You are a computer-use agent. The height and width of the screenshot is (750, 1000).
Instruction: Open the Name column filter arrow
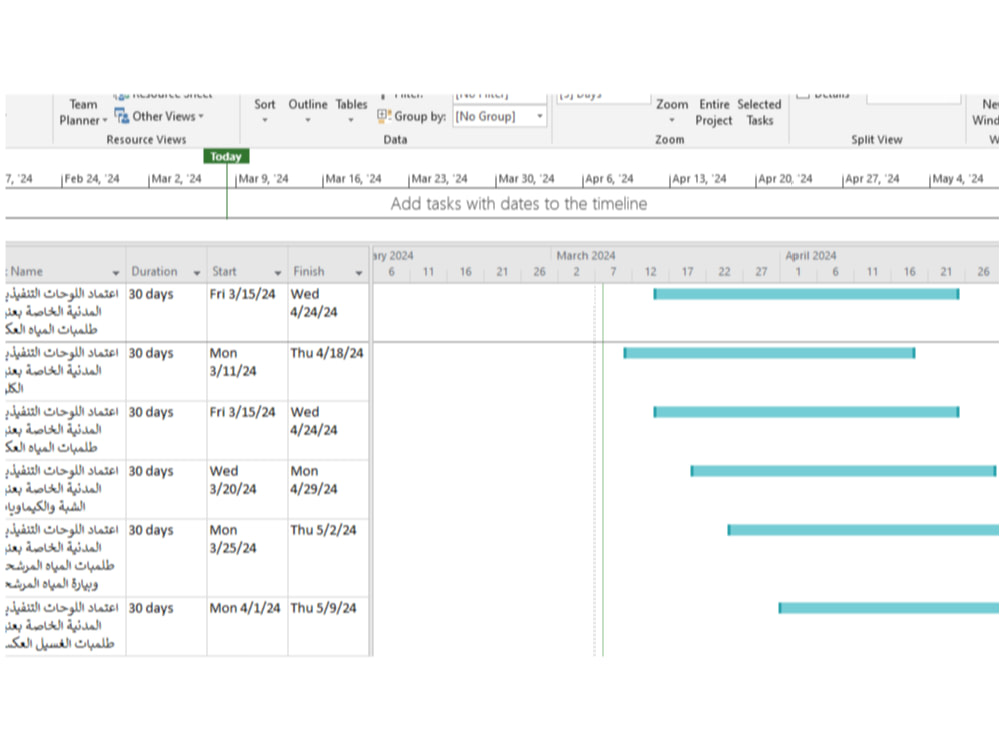115,272
